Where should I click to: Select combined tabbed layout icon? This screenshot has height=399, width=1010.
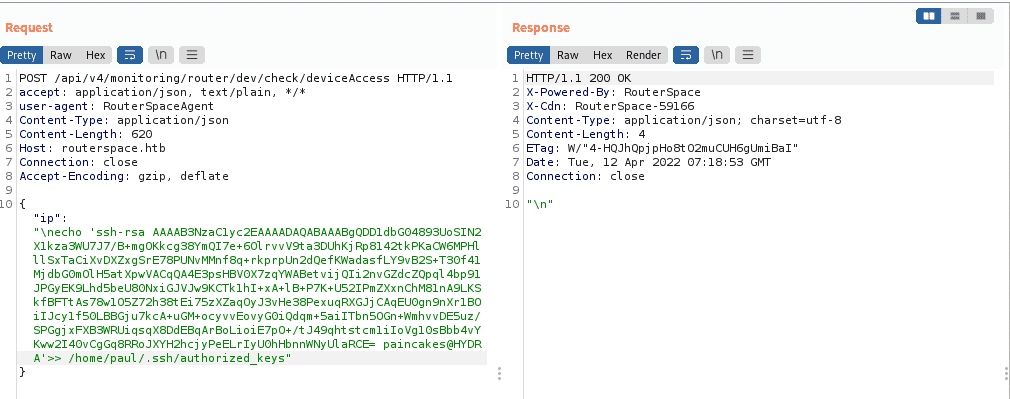[980, 16]
